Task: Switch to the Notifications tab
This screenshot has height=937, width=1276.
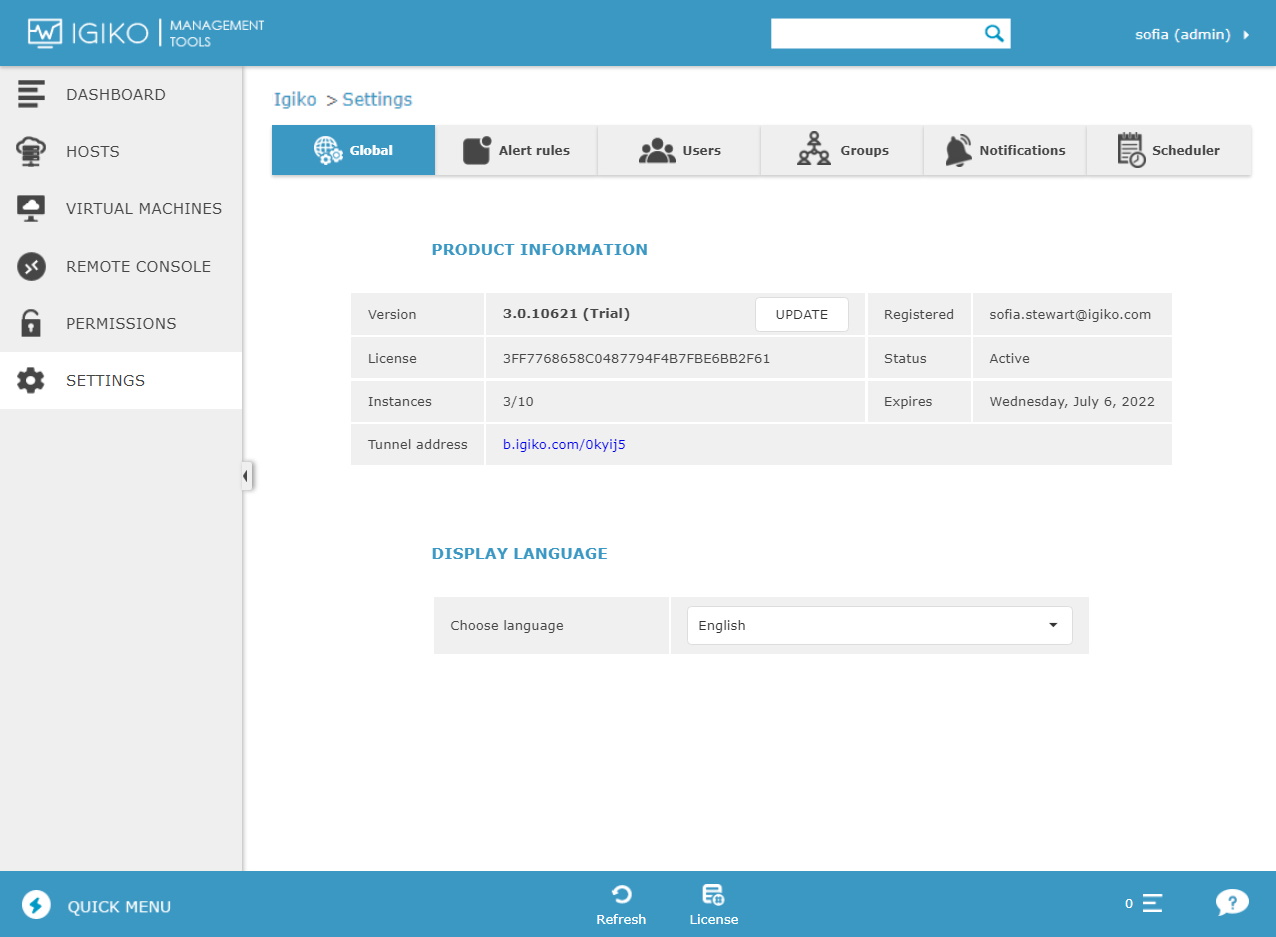Action: (1005, 150)
